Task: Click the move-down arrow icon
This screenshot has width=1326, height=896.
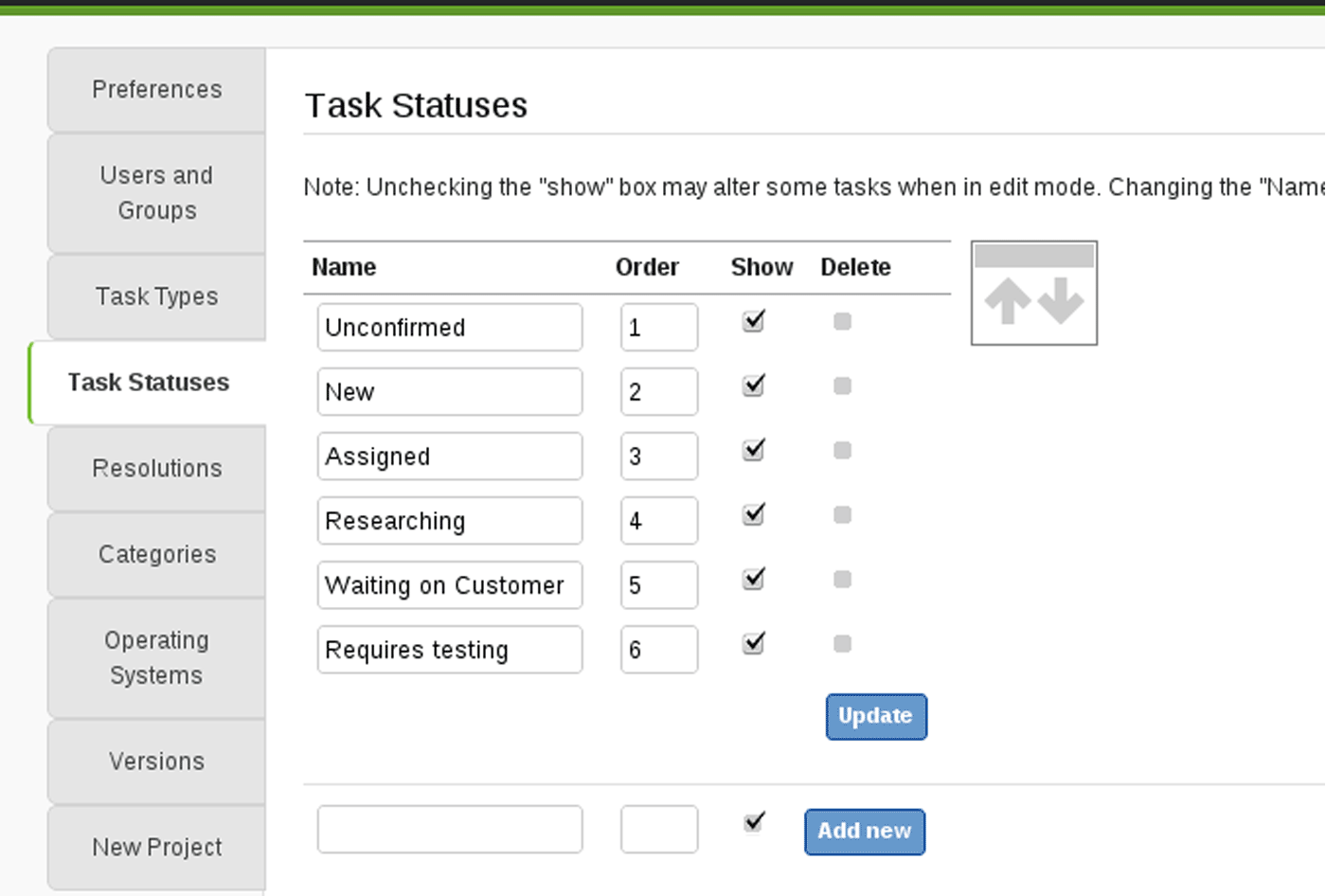Action: click(x=1061, y=301)
